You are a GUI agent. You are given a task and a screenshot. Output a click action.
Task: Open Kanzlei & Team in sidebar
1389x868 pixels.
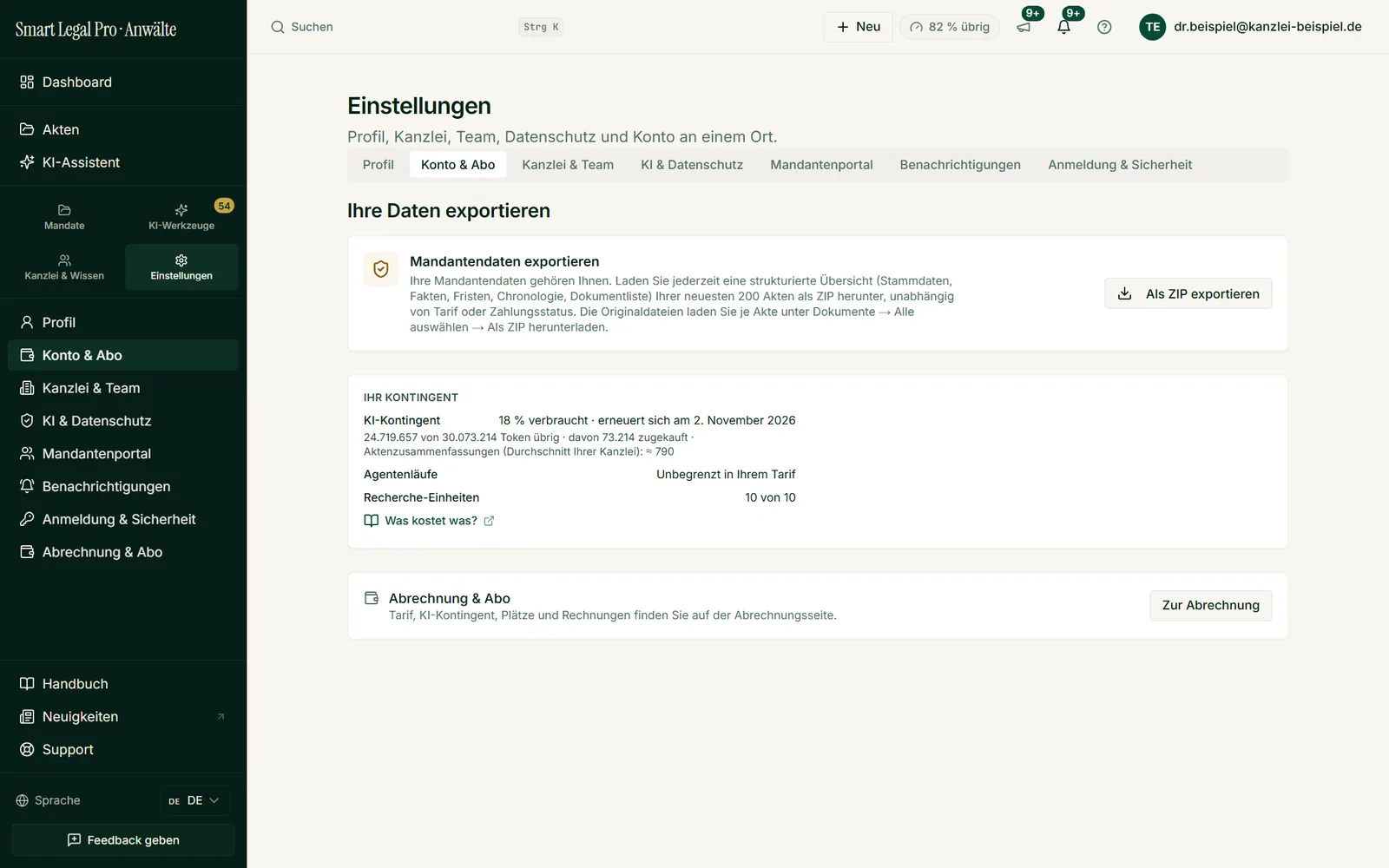click(x=123, y=388)
